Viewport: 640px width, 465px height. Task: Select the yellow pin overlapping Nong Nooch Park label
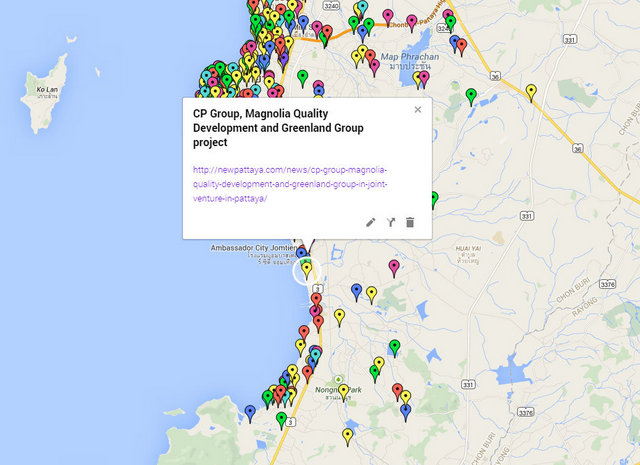pyautogui.click(x=344, y=392)
